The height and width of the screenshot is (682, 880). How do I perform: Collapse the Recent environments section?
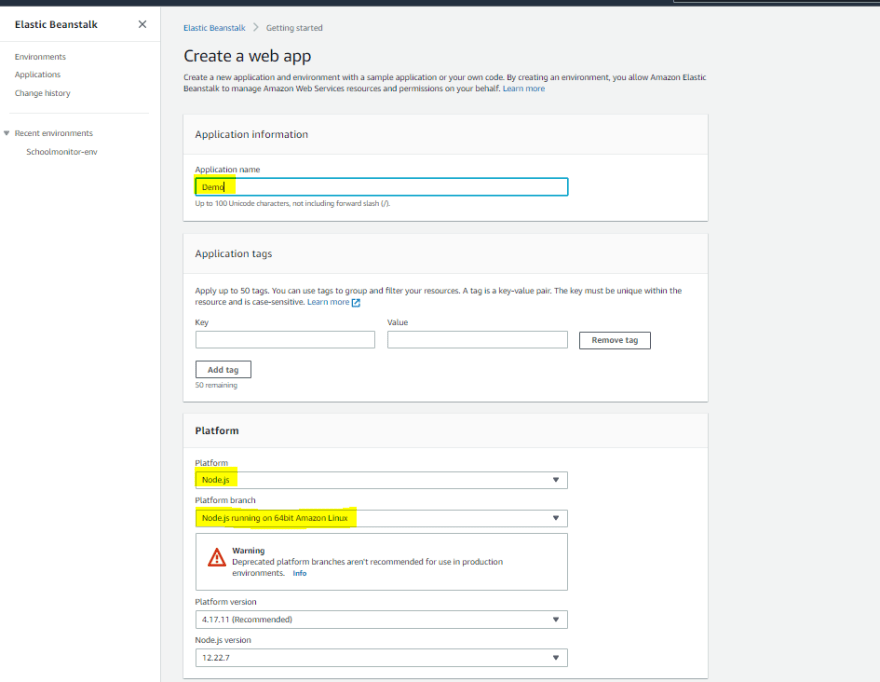[x=7, y=133]
